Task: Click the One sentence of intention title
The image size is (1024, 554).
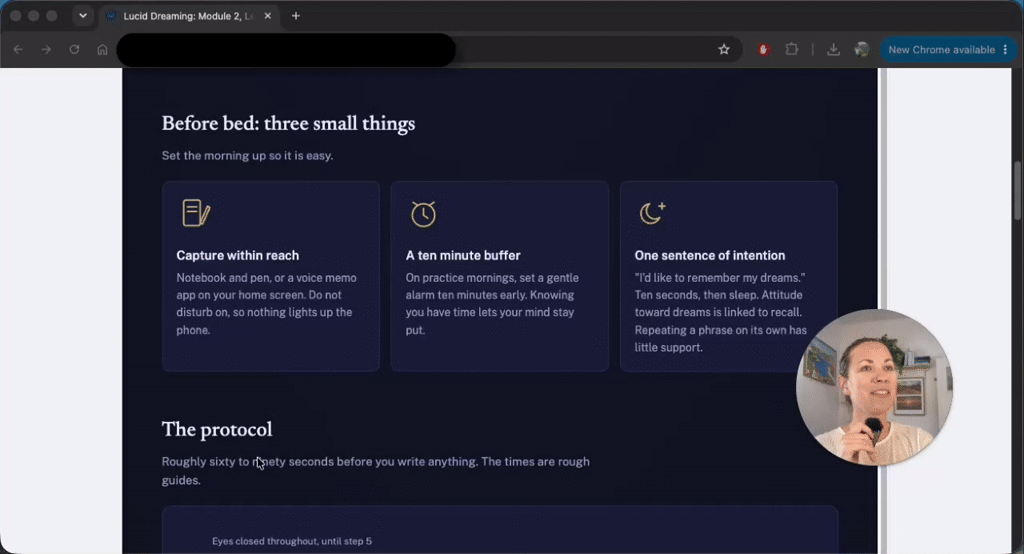Action: [x=710, y=255]
